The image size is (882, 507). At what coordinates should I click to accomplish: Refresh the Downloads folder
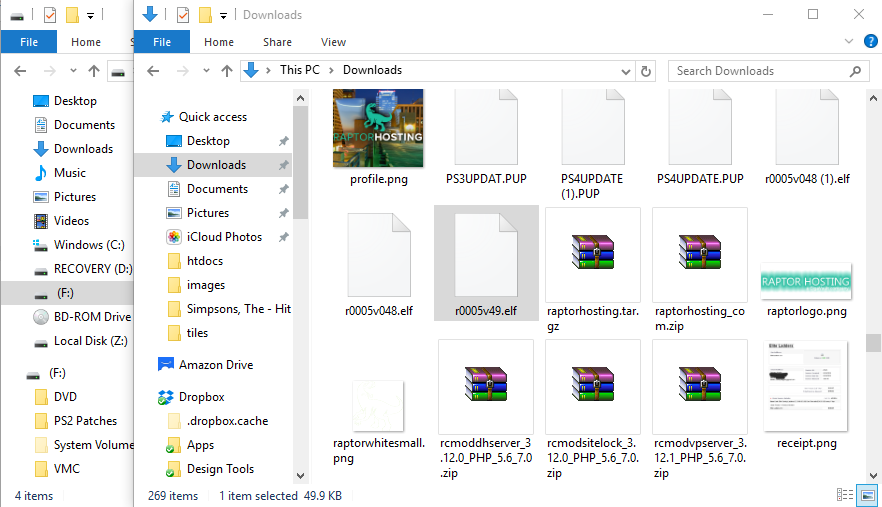[x=646, y=71]
